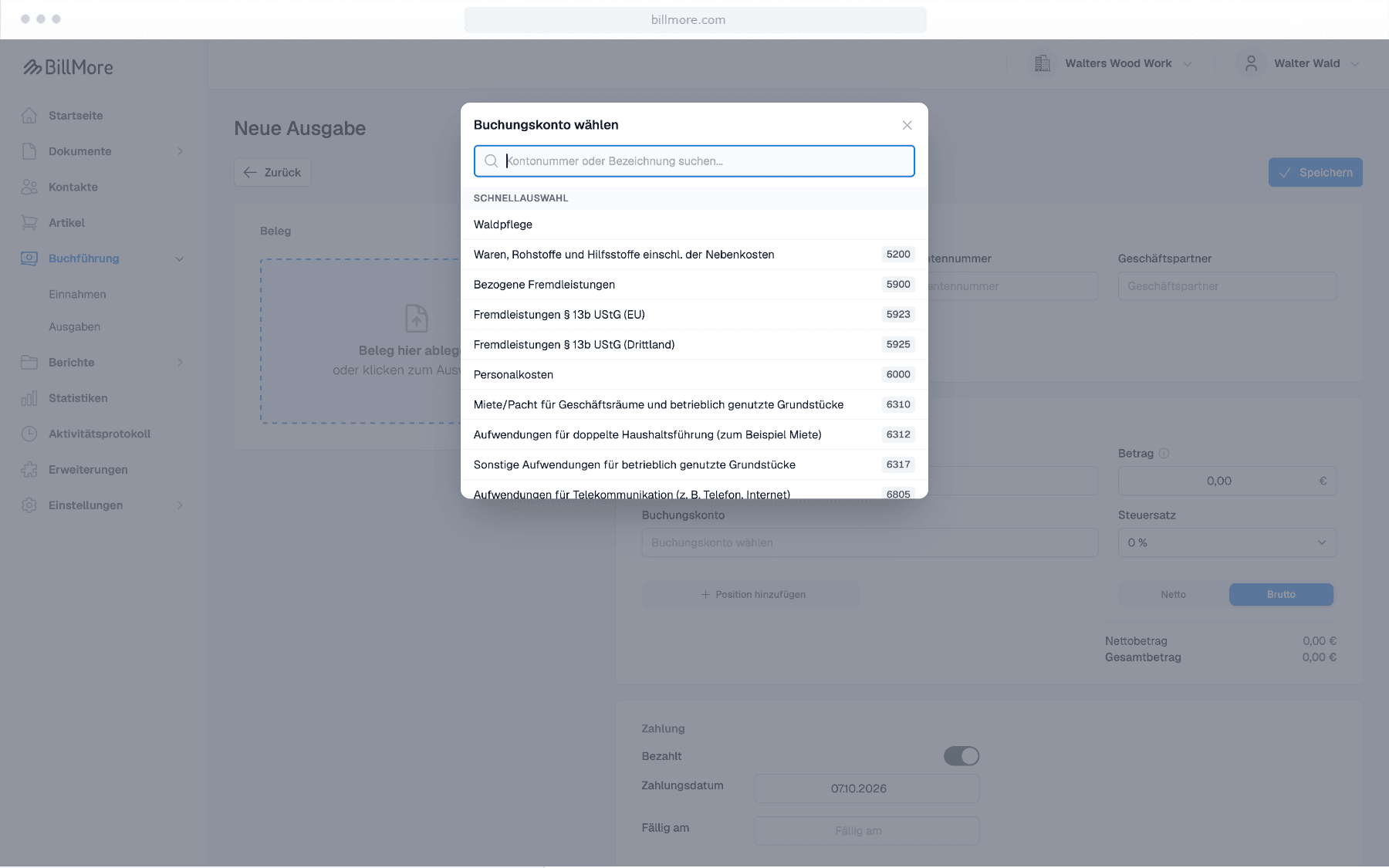Viewport: 1389px width, 868px height.
Task: Click the Berichte folder icon
Action: [29, 362]
